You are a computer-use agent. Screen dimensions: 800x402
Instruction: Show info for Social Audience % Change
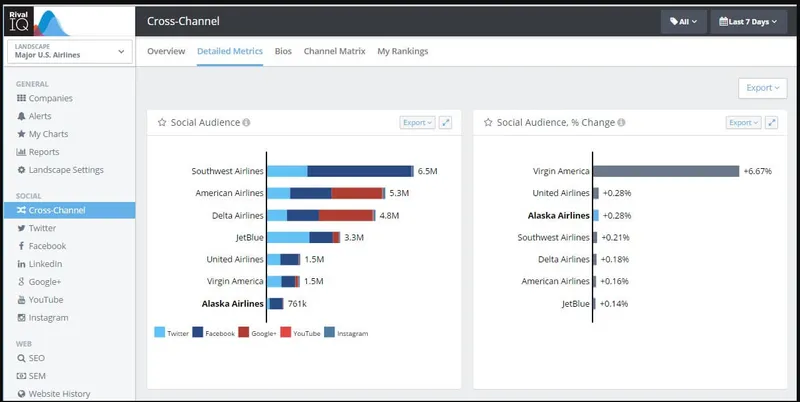(x=621, y=122)
